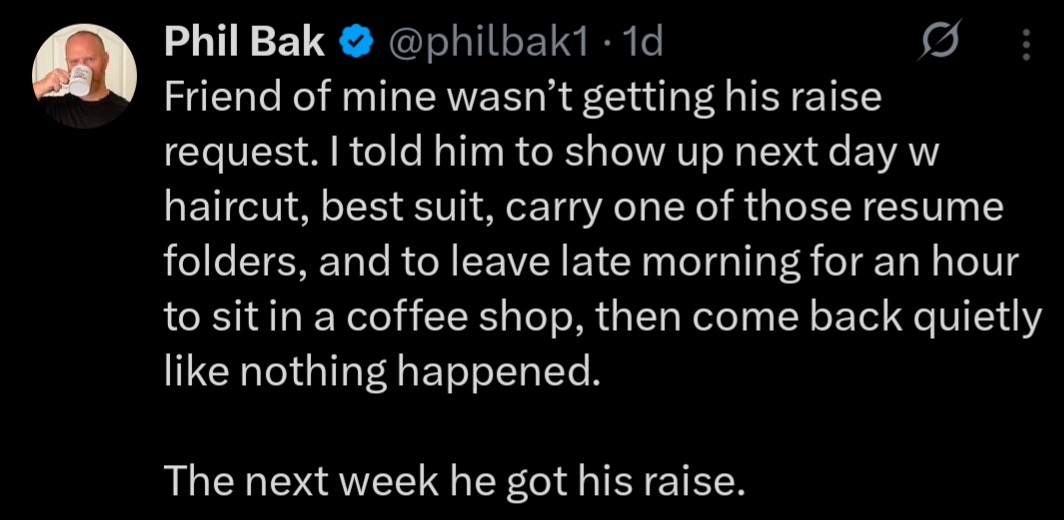
Task: Open the three-dot more options menu
Action: click(1026, 43)
